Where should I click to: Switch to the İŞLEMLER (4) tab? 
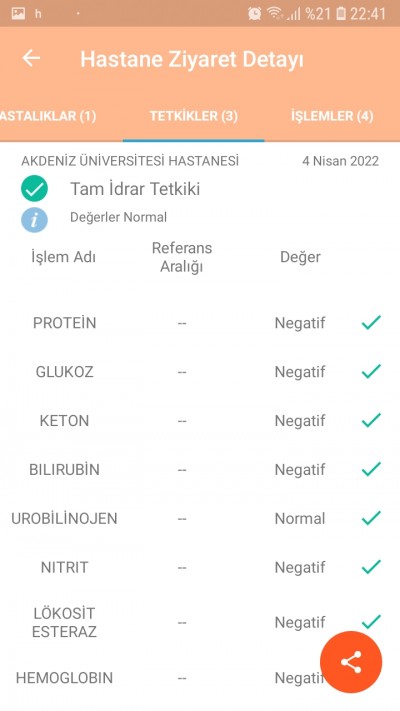tap(332, 116)
